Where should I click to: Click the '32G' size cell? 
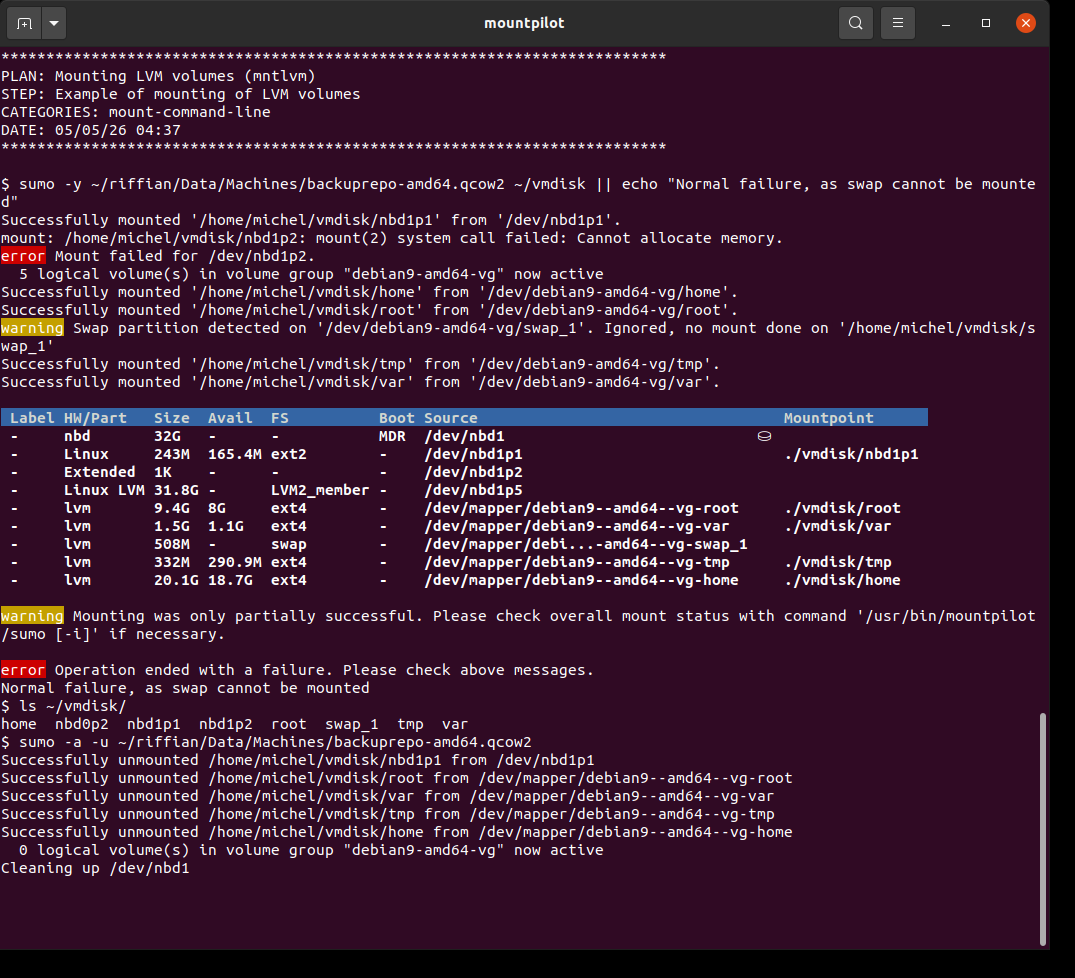pyautogui.click(x=167, y=436)
